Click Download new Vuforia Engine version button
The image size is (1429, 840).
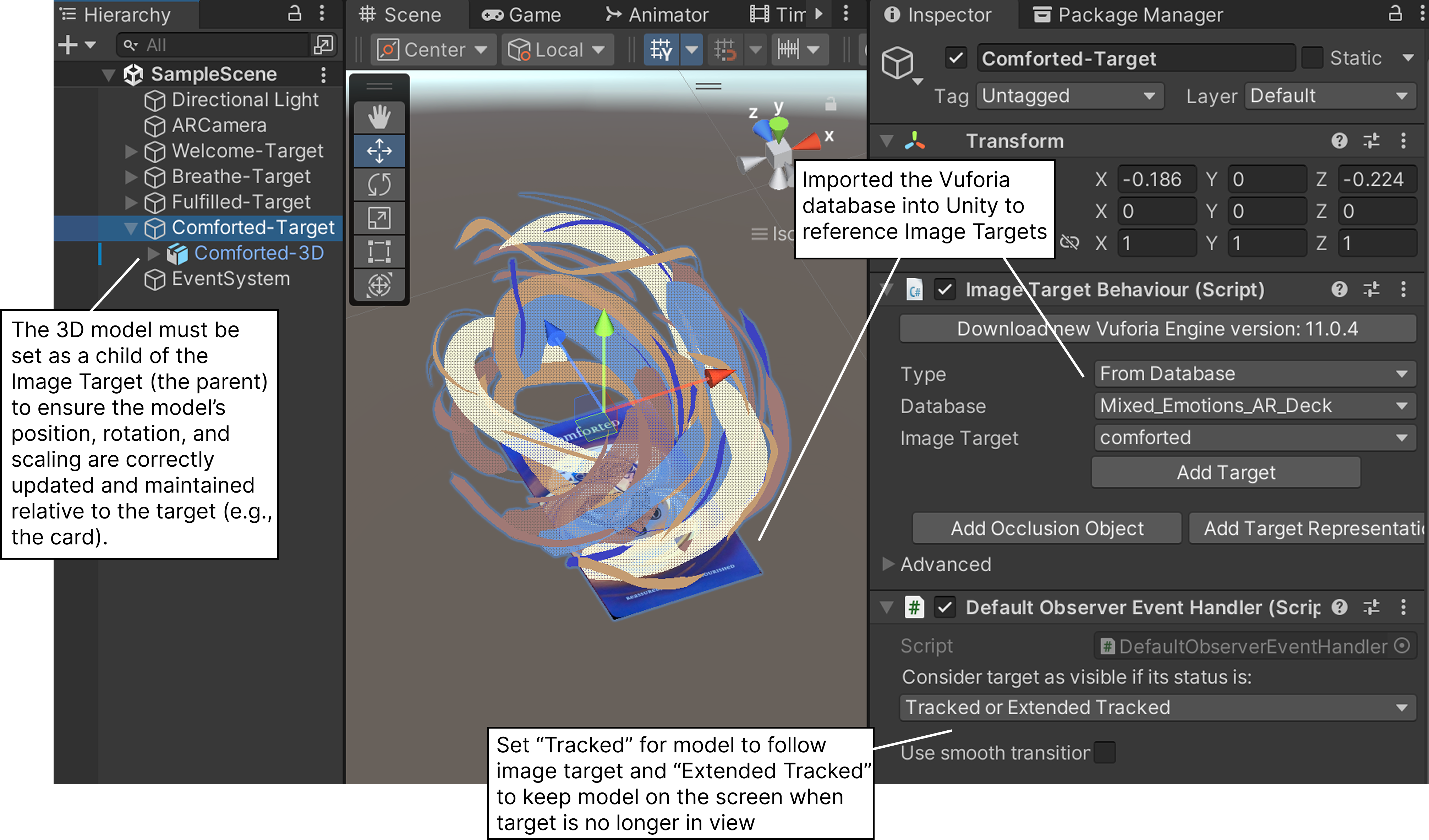click(x=1158, y=329)
